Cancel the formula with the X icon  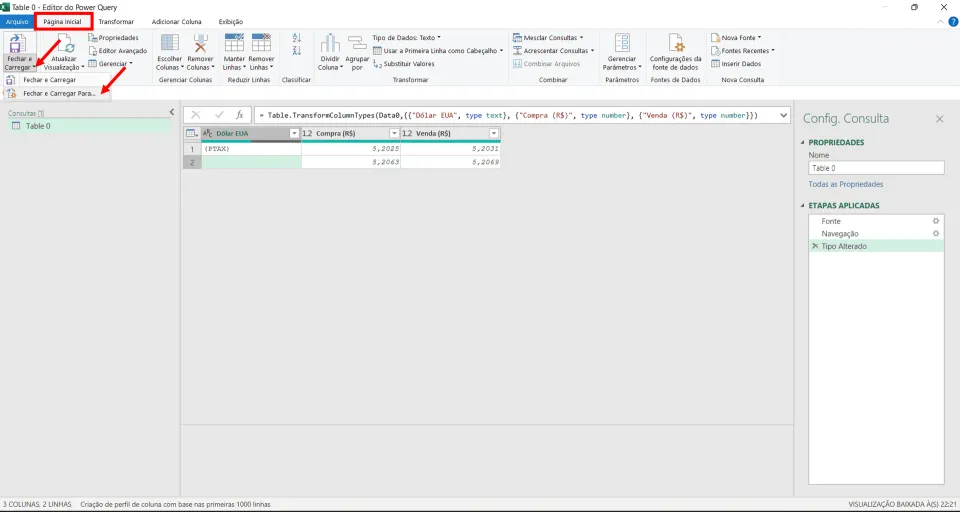click(196, 115)
